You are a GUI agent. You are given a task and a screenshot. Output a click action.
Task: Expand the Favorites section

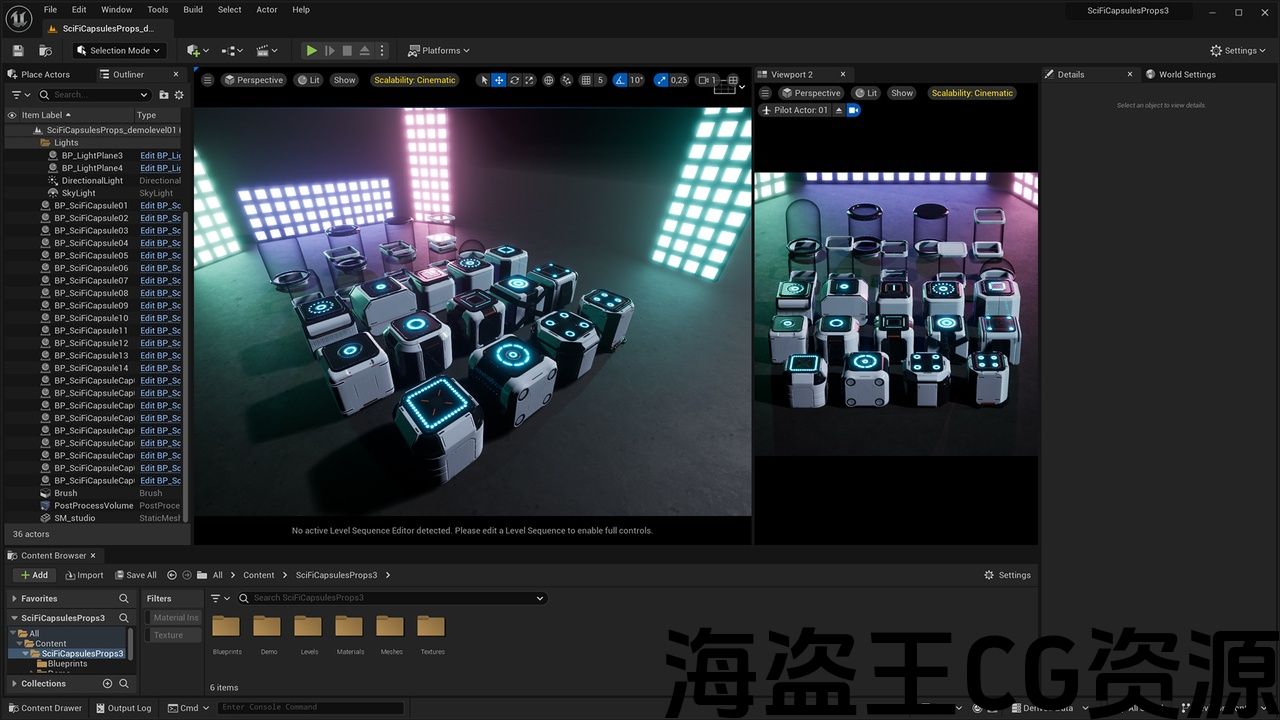13,598
